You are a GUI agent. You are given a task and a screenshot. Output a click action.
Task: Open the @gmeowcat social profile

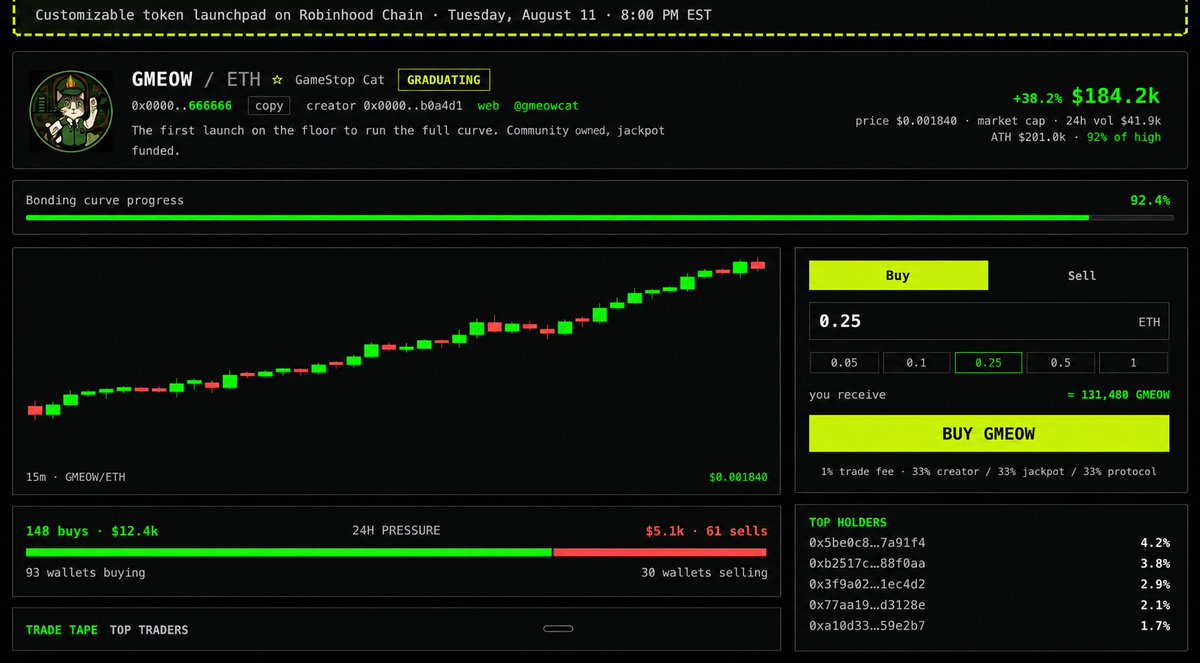coord(546,106)
